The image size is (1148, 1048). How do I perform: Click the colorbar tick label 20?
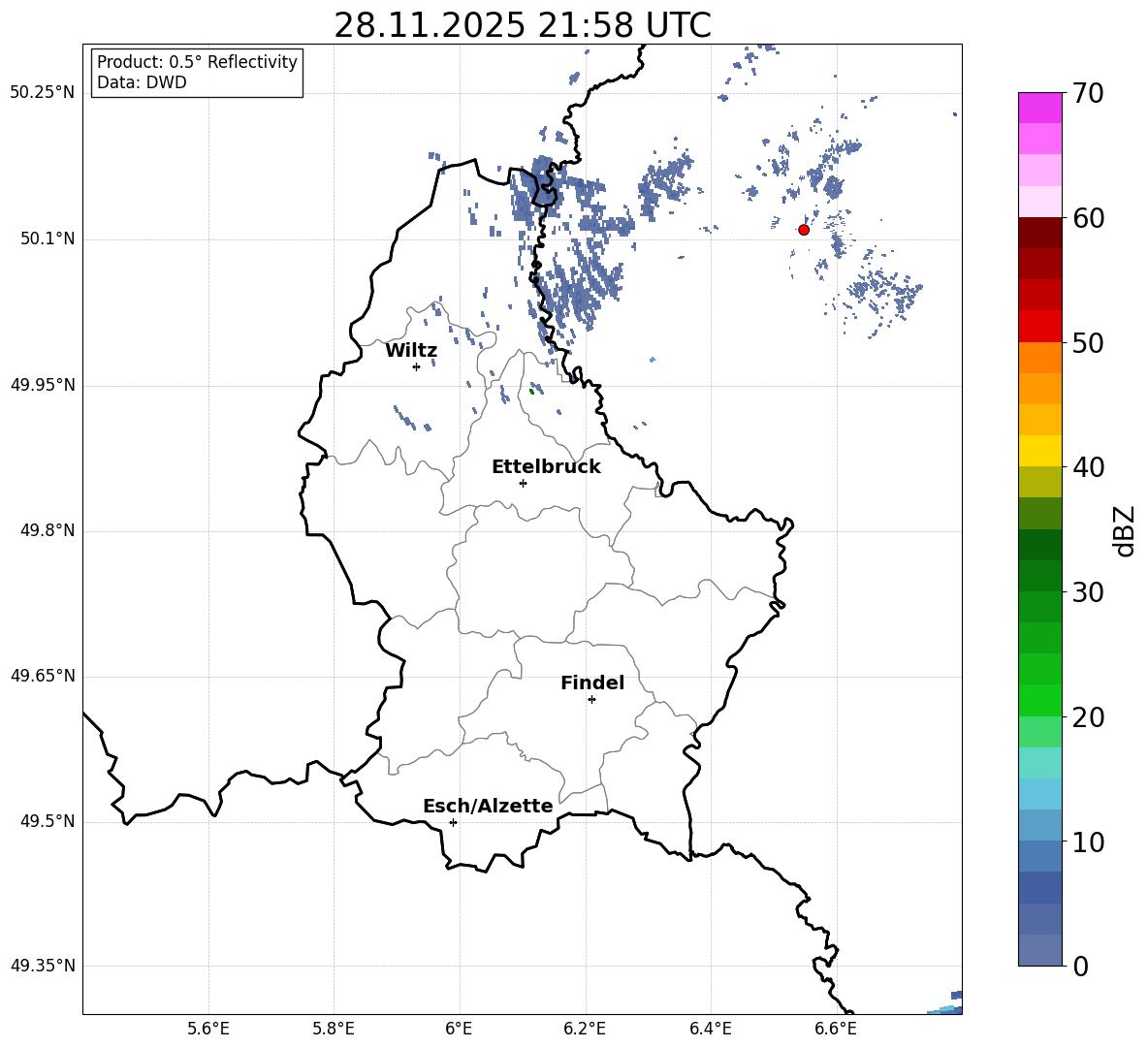click(x=1088, y=717)
